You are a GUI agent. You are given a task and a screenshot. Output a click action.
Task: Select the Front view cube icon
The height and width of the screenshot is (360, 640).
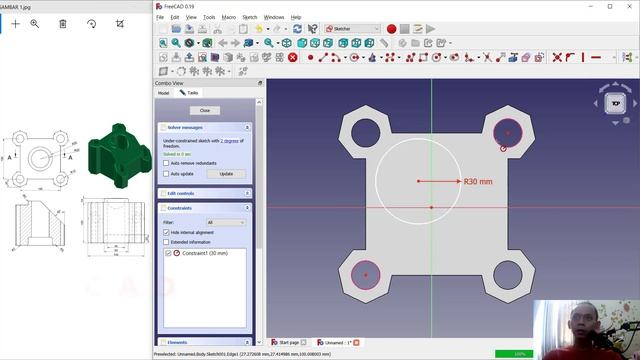pyautogui.click(x=302, y=43)
